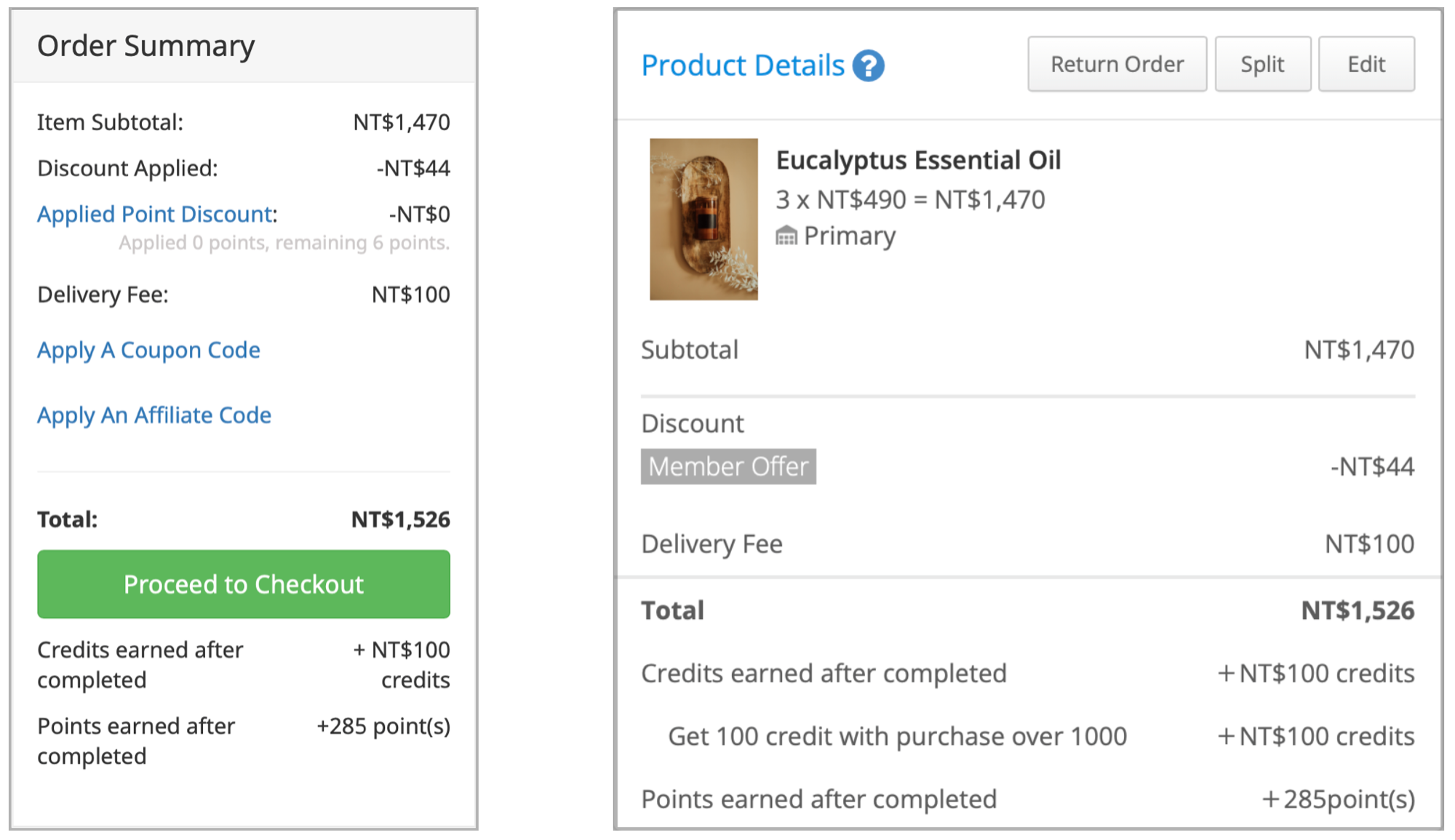Click the Primary warehouse label
This screenshot has width=1455, height=840.
[849, 236]
